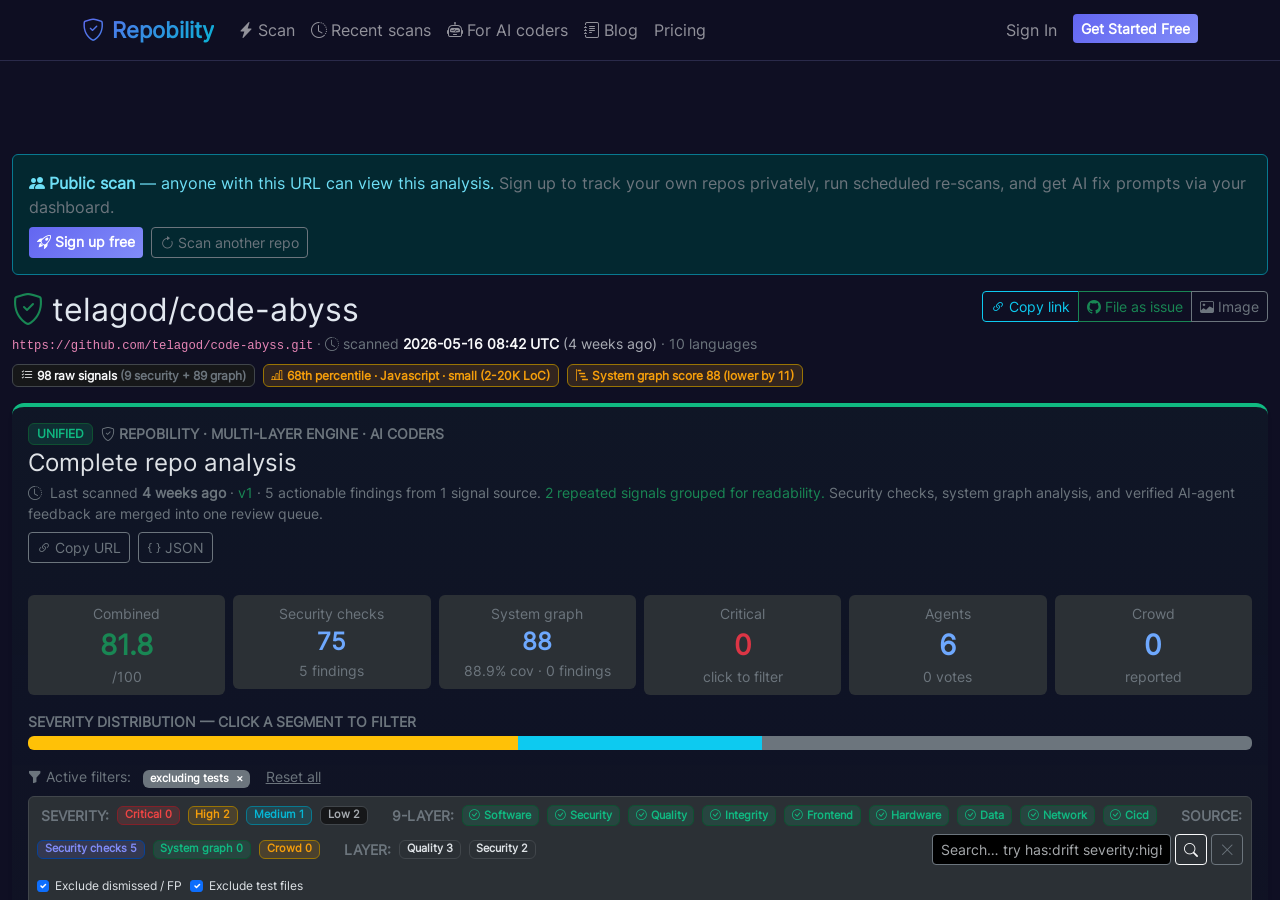Viewport: 1280px width, 900px height.
Task: Open the Scan nav item
Action: tap(267, 30)
